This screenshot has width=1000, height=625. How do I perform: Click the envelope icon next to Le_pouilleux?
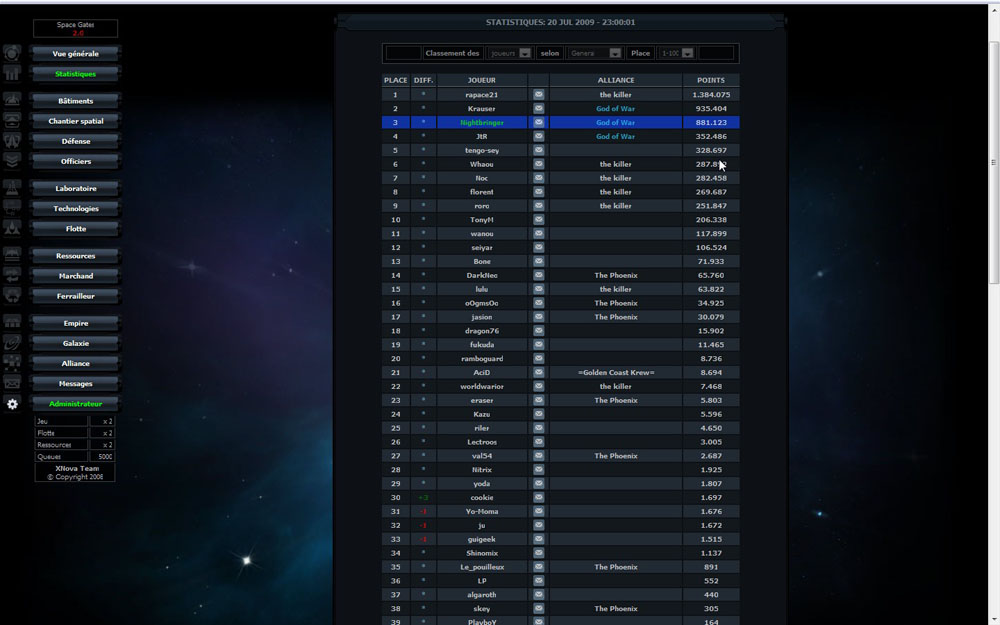[538, 568]
